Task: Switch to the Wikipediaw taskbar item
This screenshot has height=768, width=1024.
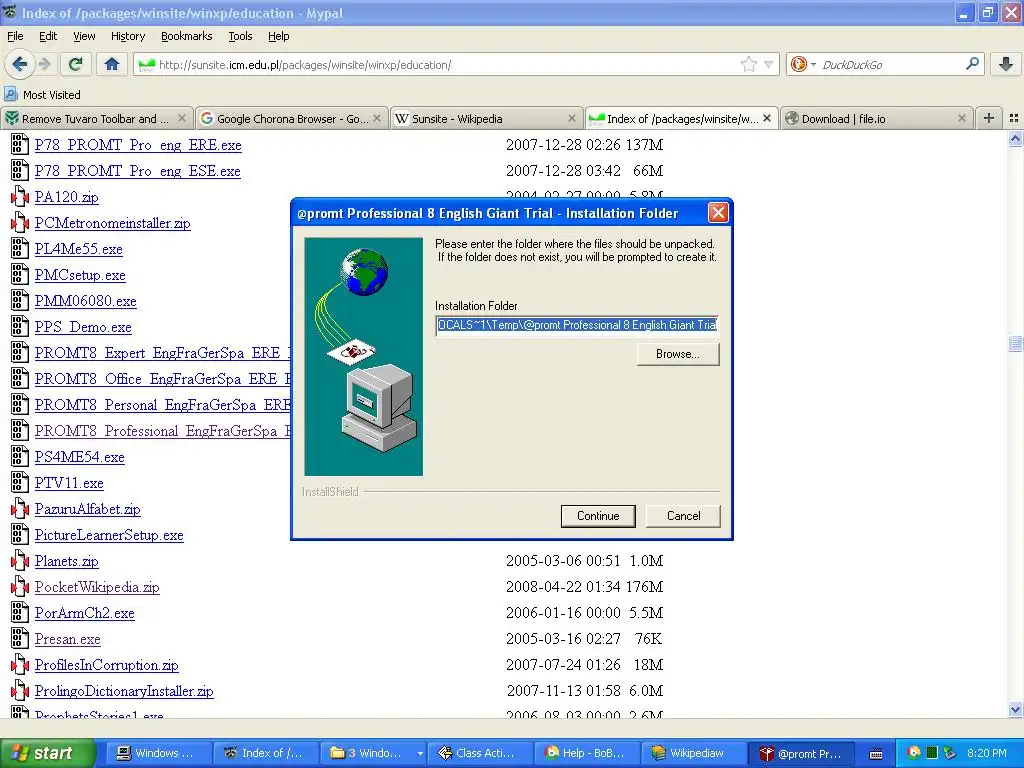Action: point(692,753)
